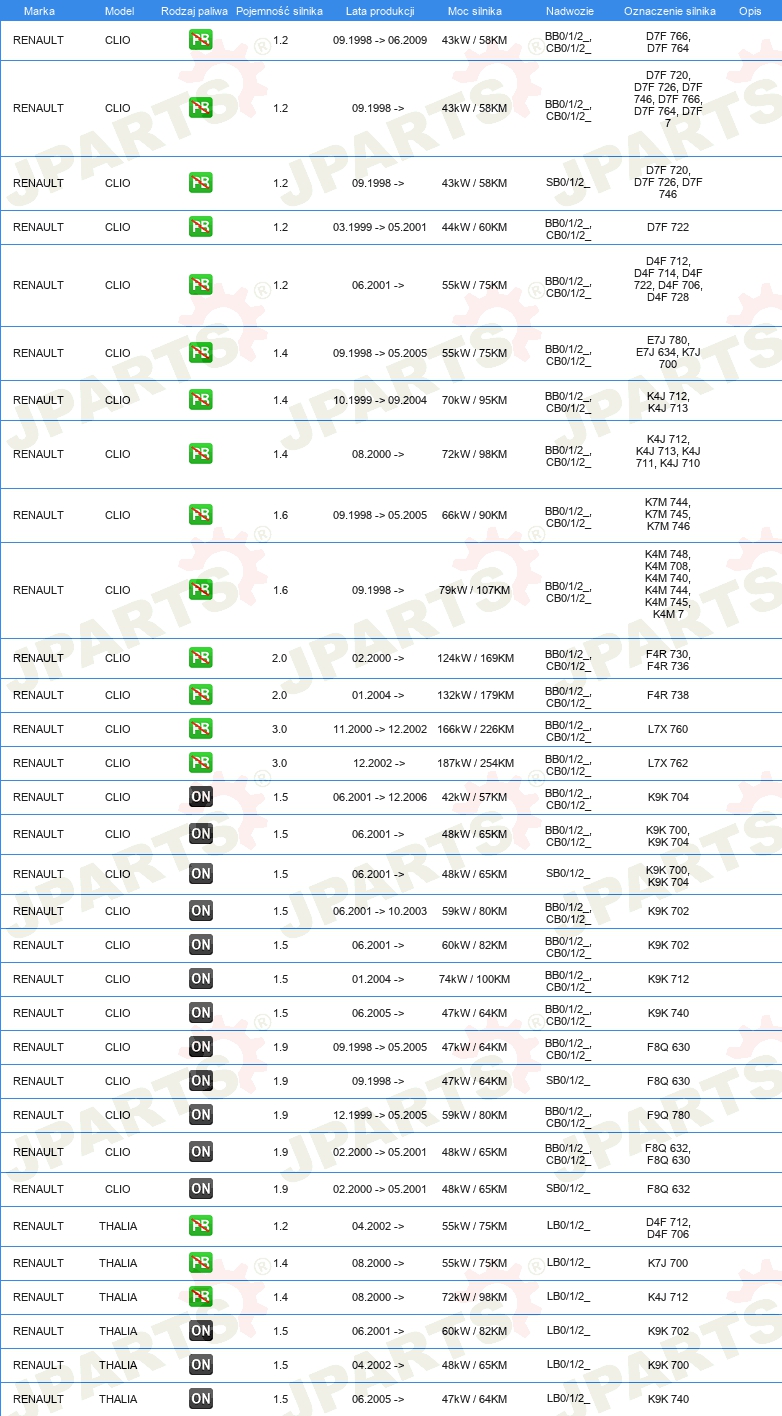The image size is (782, 1416).
Task: Click petrol icon in Thalia 1.2 D4F 712 row
Action: point(200,1226)
